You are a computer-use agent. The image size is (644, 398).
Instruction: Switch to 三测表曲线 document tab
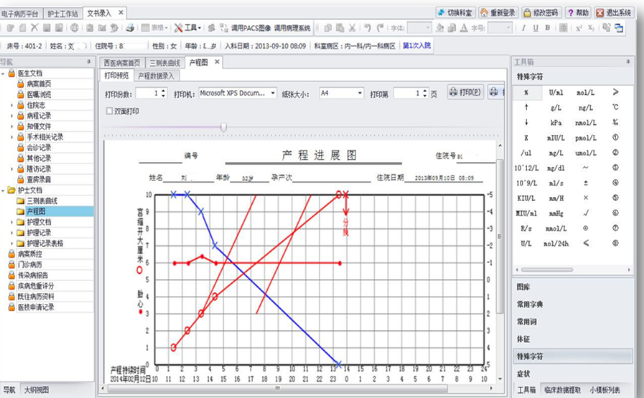165,63
